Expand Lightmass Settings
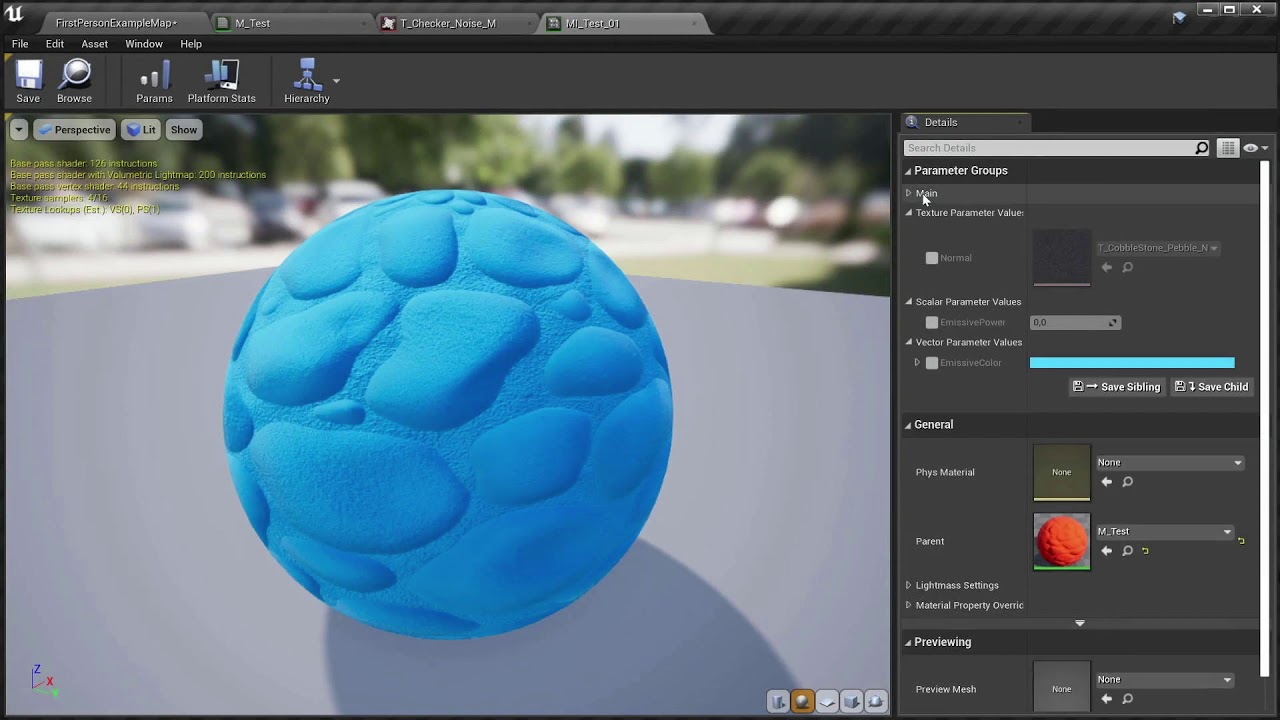 (908, 585)
